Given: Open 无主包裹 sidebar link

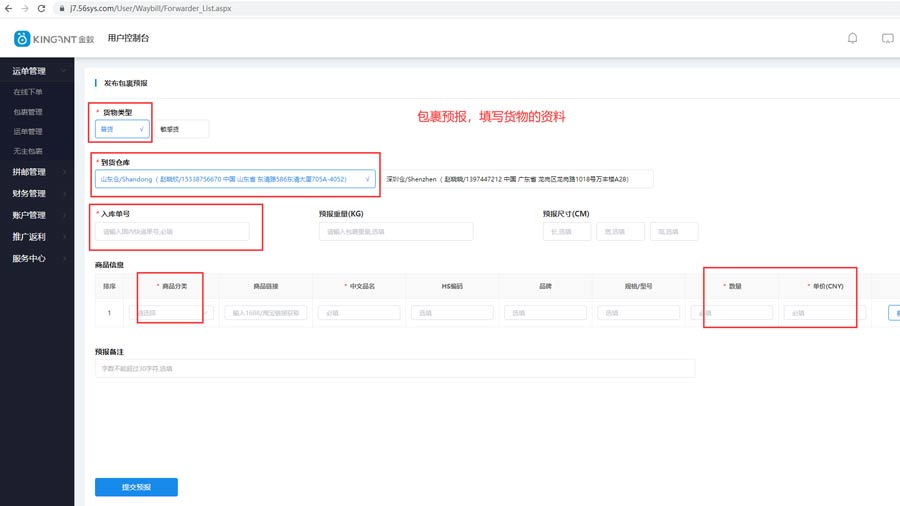Looking at the screenshot, I should point(28,150).
